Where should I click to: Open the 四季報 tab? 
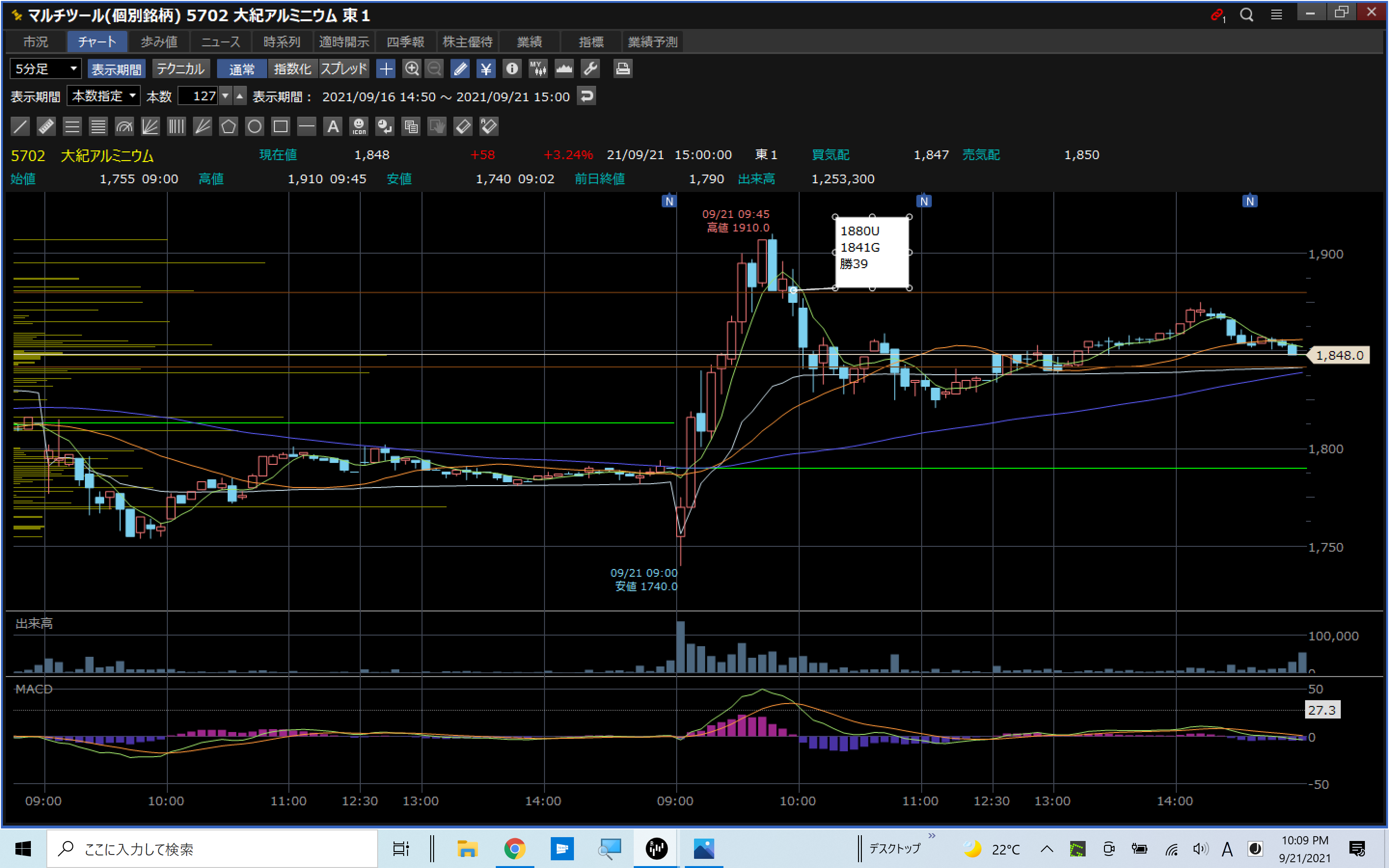(405, 42)
